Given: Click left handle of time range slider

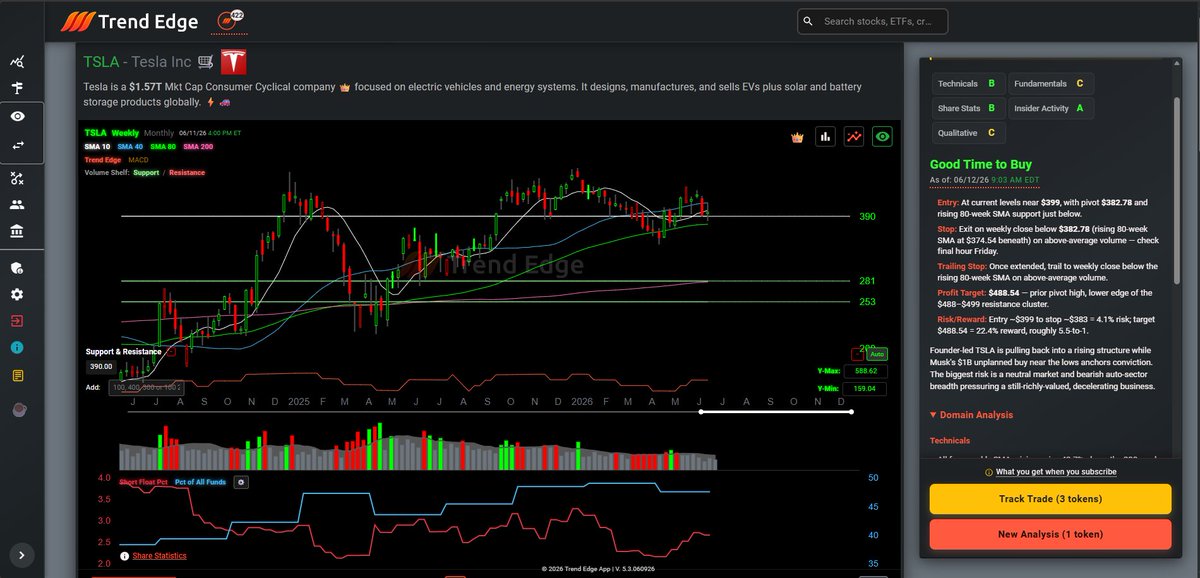Looking at the screenshot, I should click(700, 412).
